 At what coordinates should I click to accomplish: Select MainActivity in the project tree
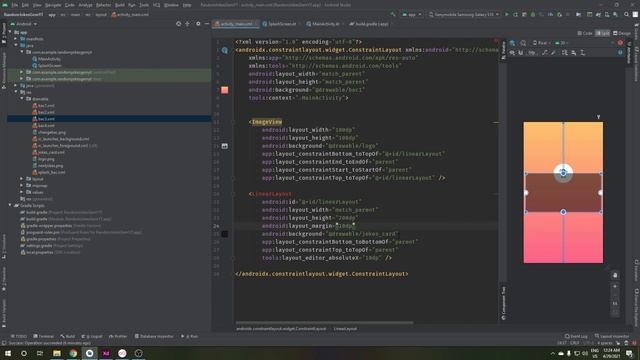(x=49, y=59)
